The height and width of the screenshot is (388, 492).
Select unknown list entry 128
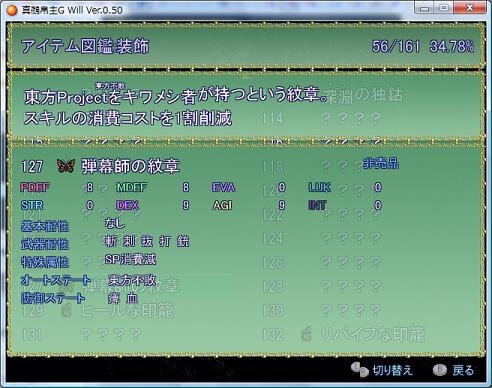tap(321, 286)
